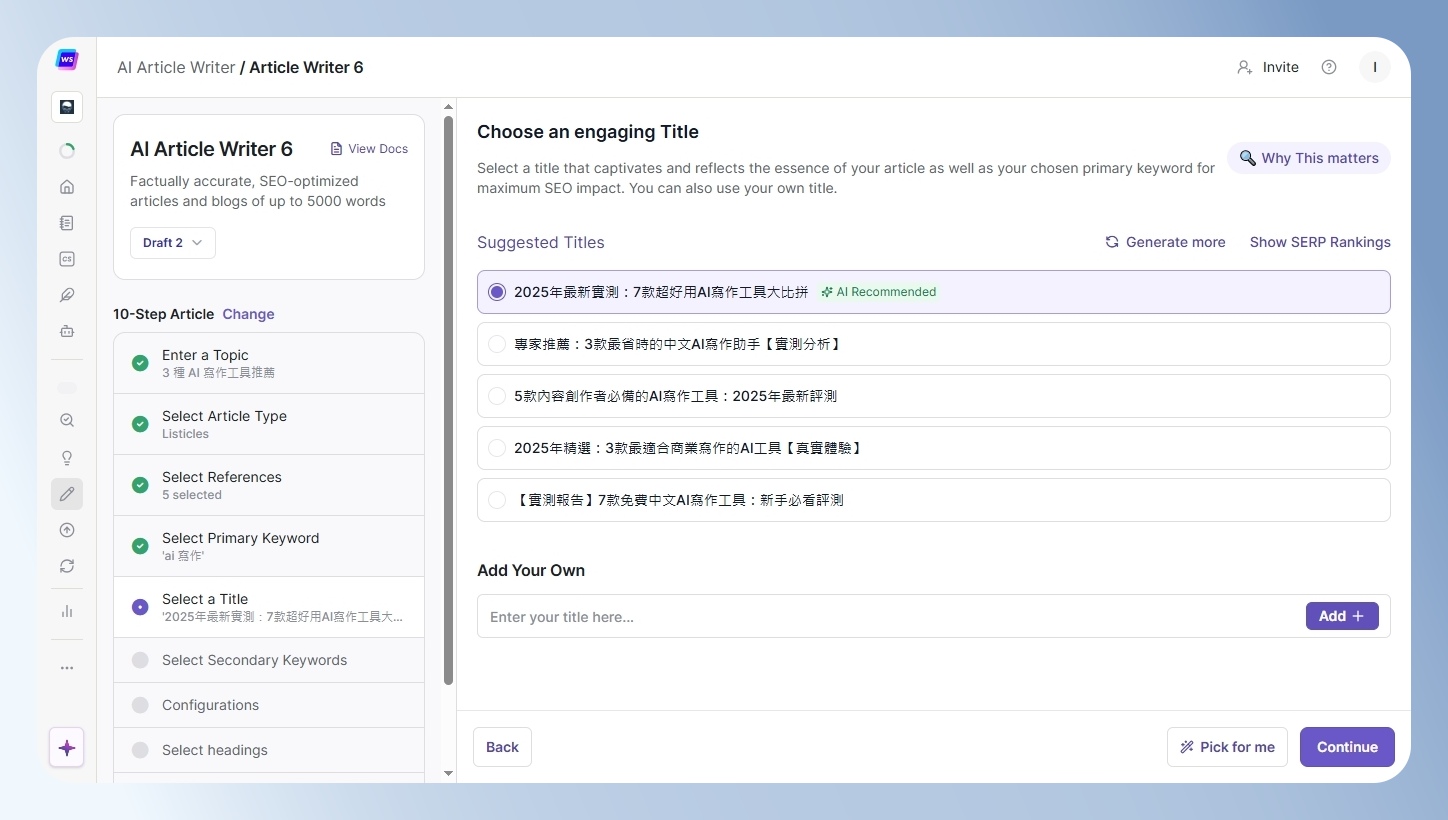
Task: Click the Invite add-user icon
Action: tap(1245, 67)
